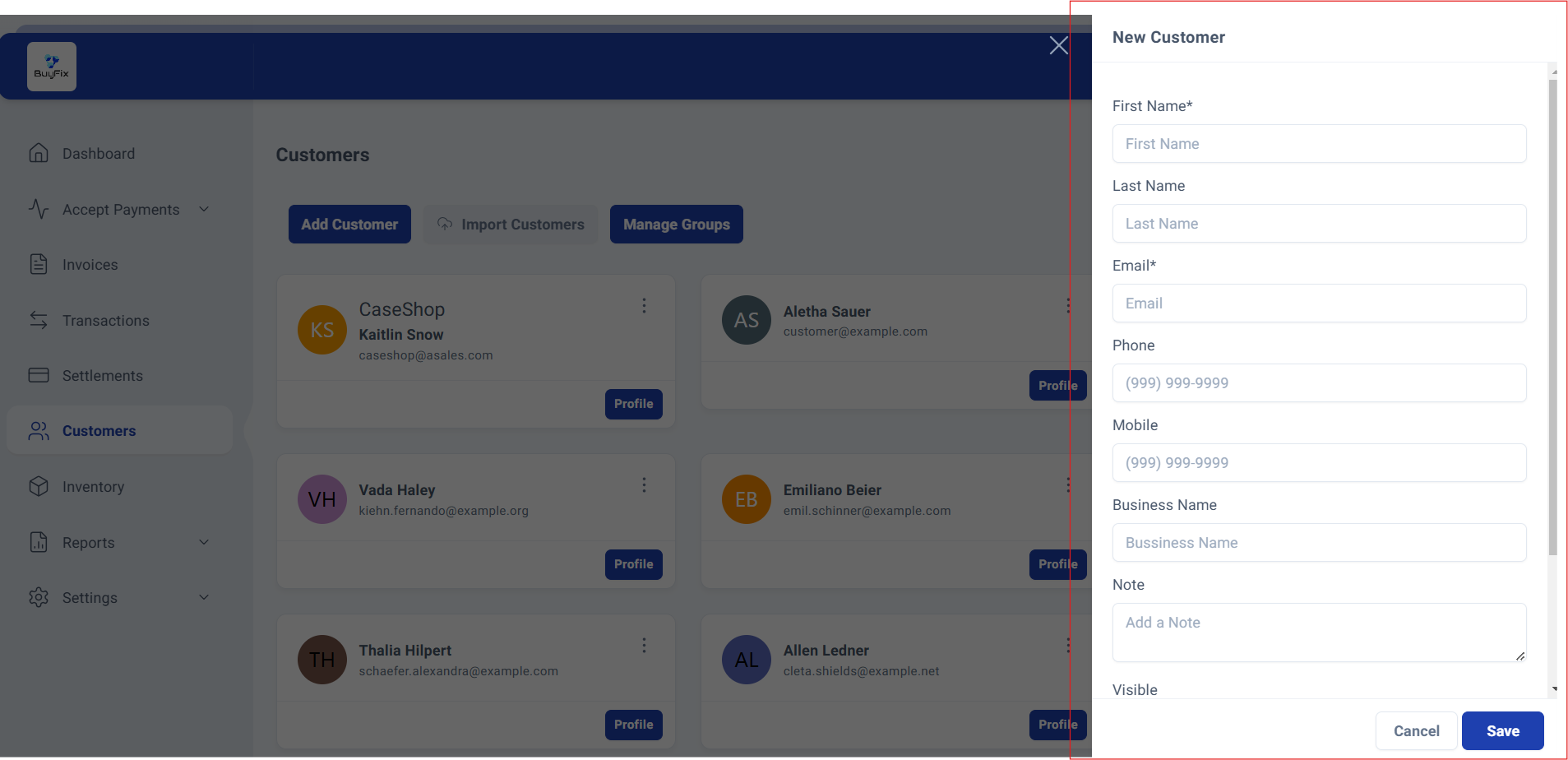Focus the Phone input field
The image size is (1568, 760).
1320,383
